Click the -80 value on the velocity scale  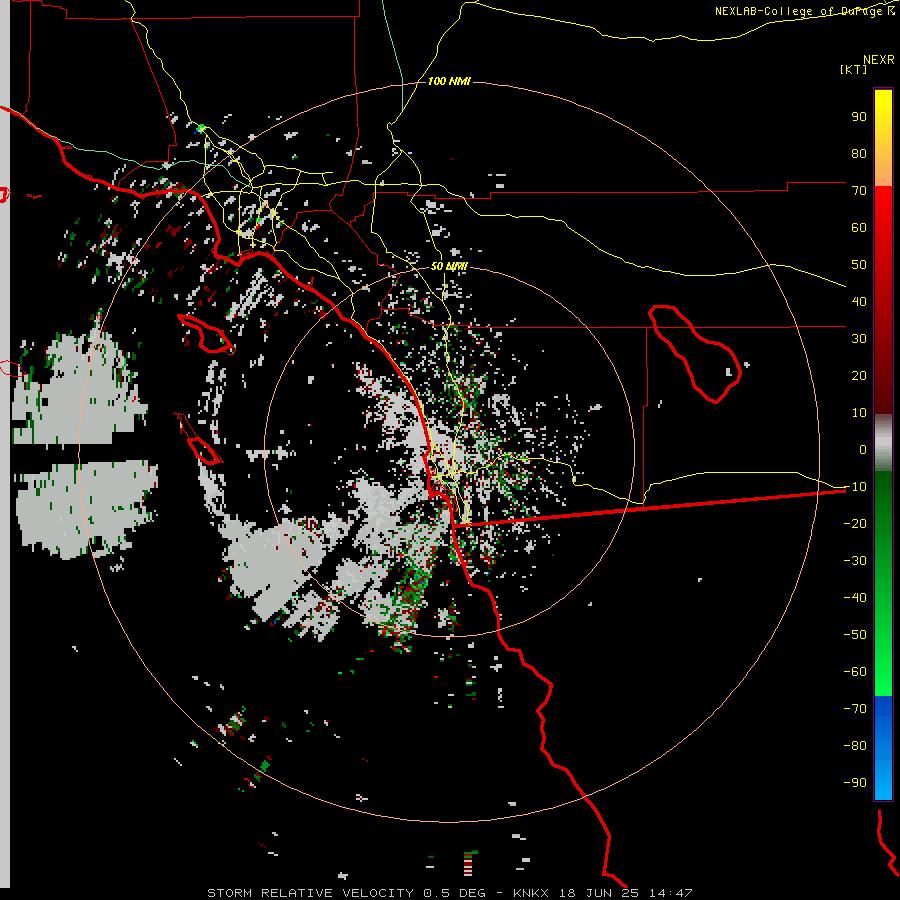pyautogui.click(x=855, y=746)
